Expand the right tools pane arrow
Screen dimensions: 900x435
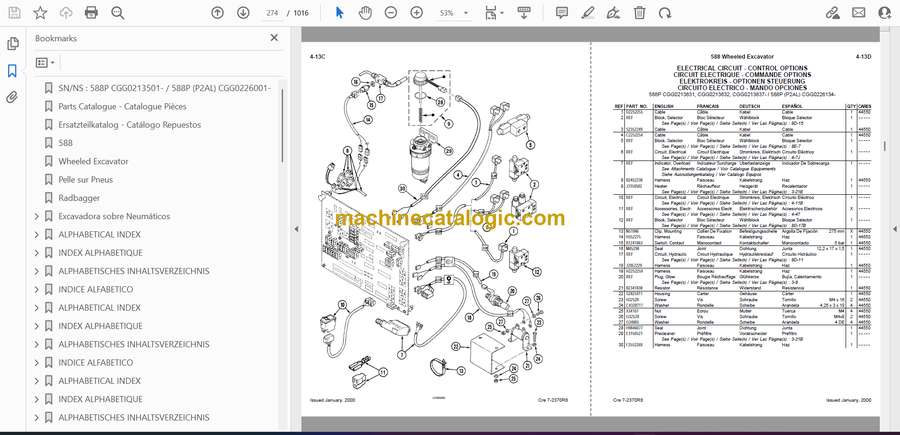(894, 229)
